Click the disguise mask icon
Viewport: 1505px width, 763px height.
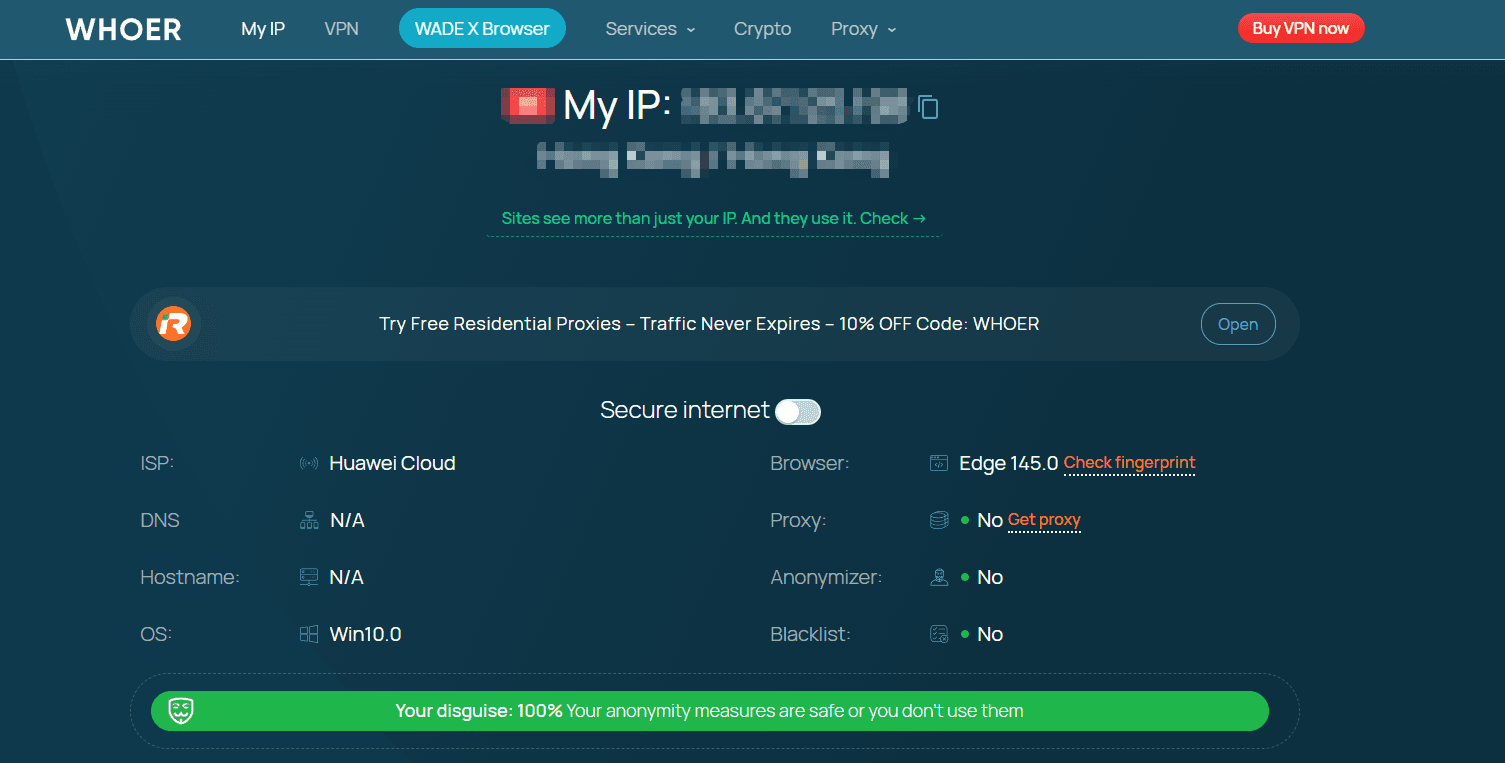coord(181,711)
